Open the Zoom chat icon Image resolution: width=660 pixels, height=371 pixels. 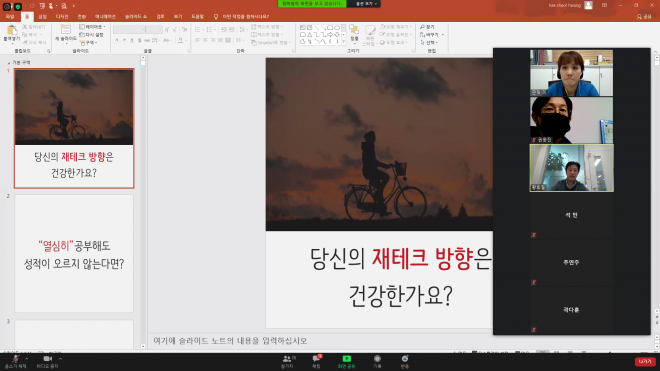pyautogui.click(x=317, y=361)
